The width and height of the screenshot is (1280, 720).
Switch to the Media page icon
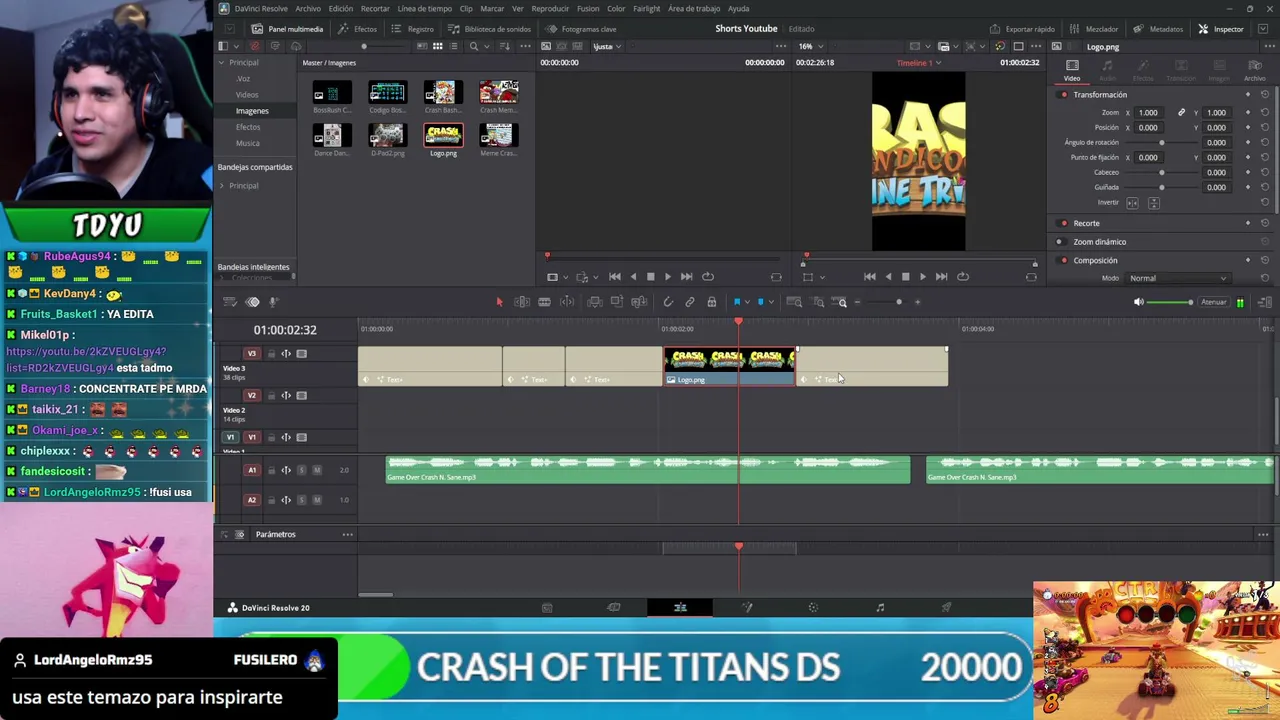547,608
